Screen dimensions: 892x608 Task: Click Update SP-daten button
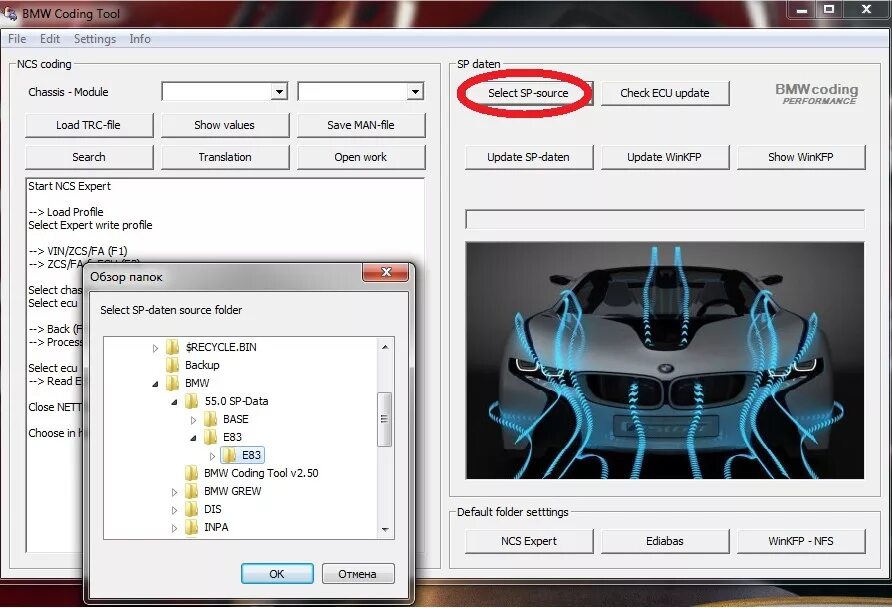[528, 157]
